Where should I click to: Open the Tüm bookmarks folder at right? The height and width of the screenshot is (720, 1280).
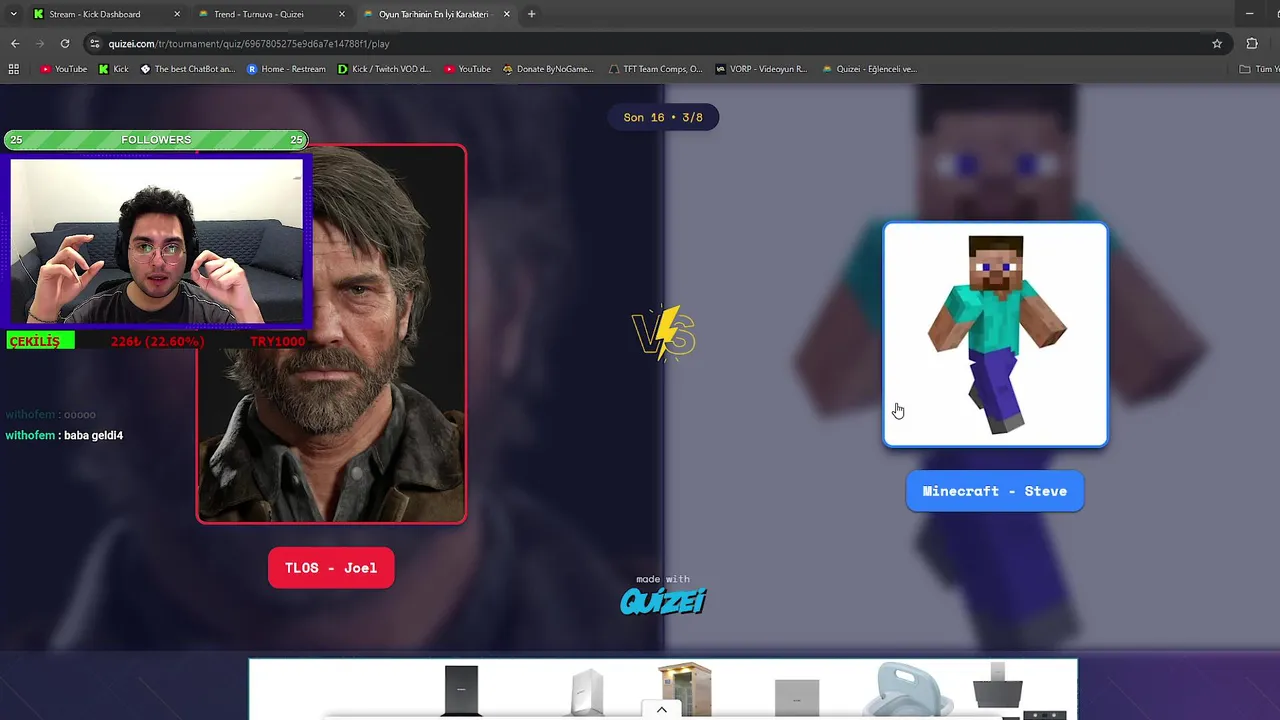[x=1258, y=69]
